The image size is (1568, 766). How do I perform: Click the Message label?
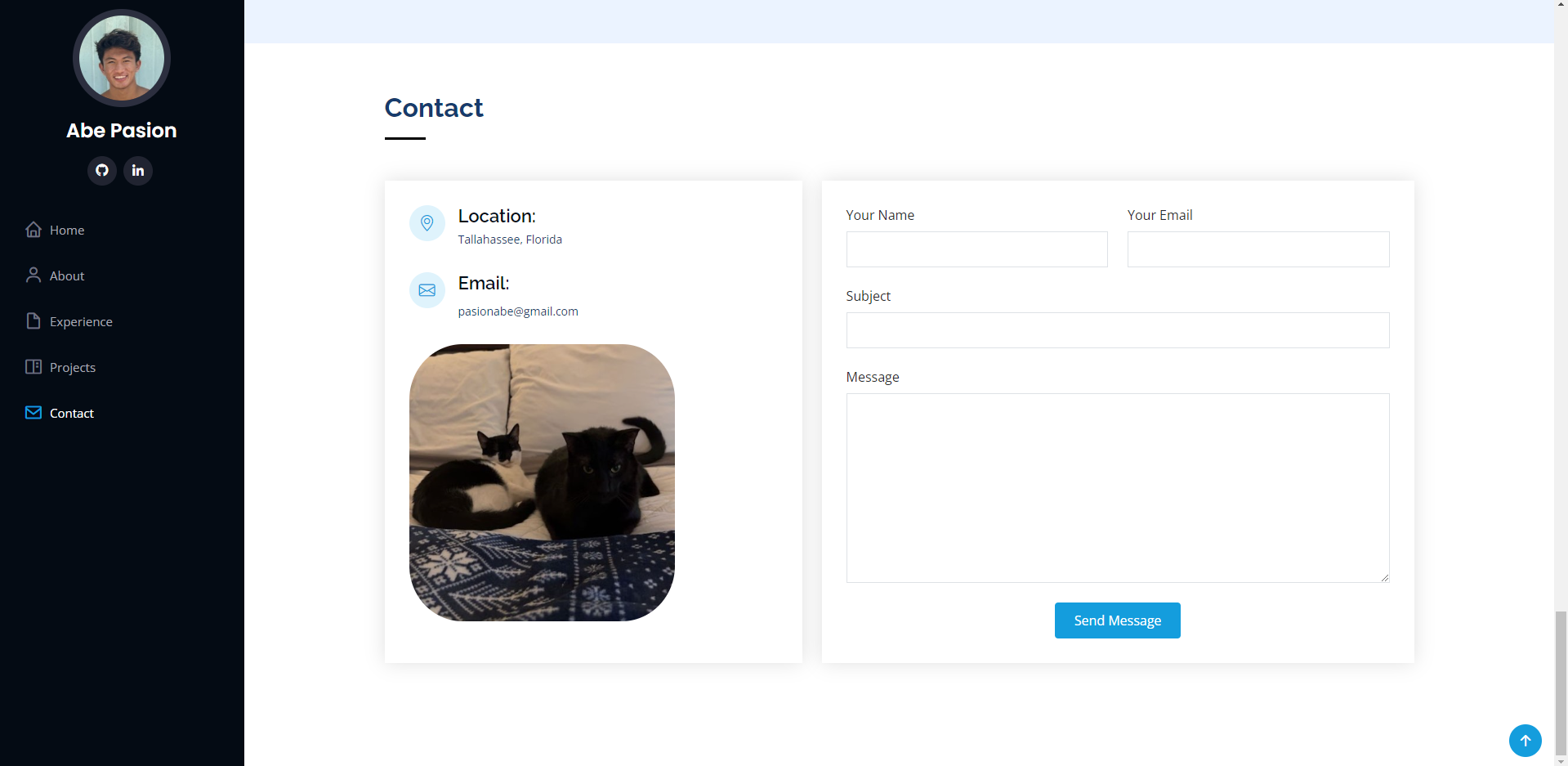click(873, 377)
